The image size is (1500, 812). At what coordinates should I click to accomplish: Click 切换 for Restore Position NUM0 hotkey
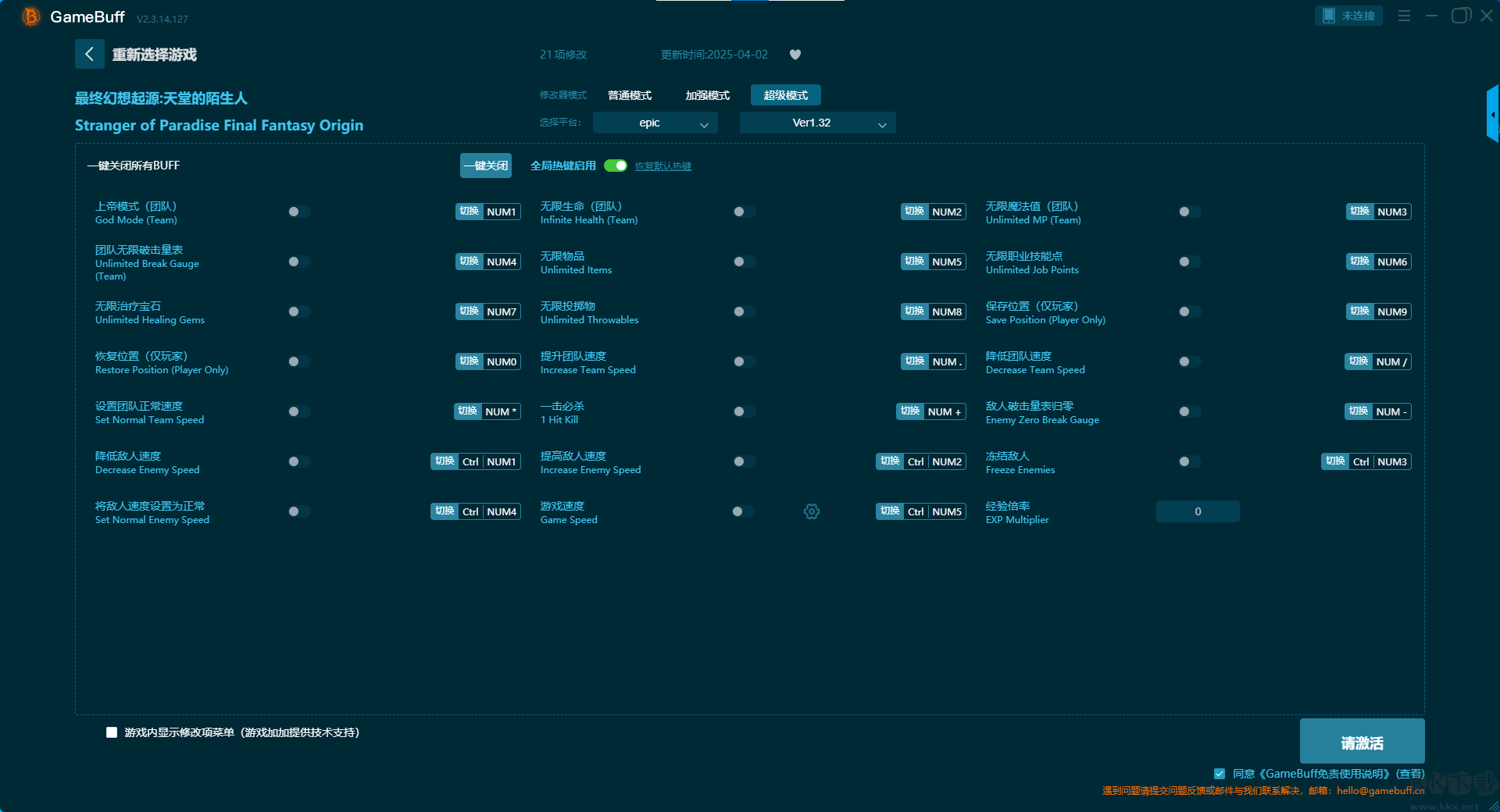(x=469, y=361)
